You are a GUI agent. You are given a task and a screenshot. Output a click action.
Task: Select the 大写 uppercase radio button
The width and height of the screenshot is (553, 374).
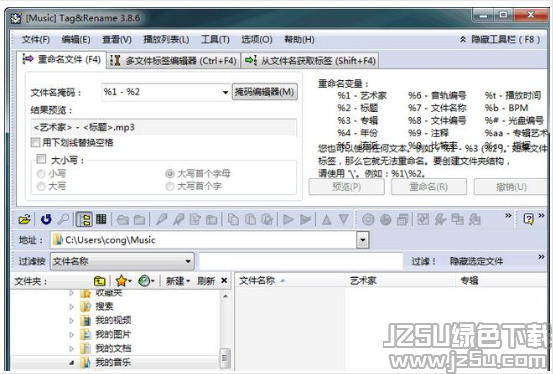tap(41, 186)
